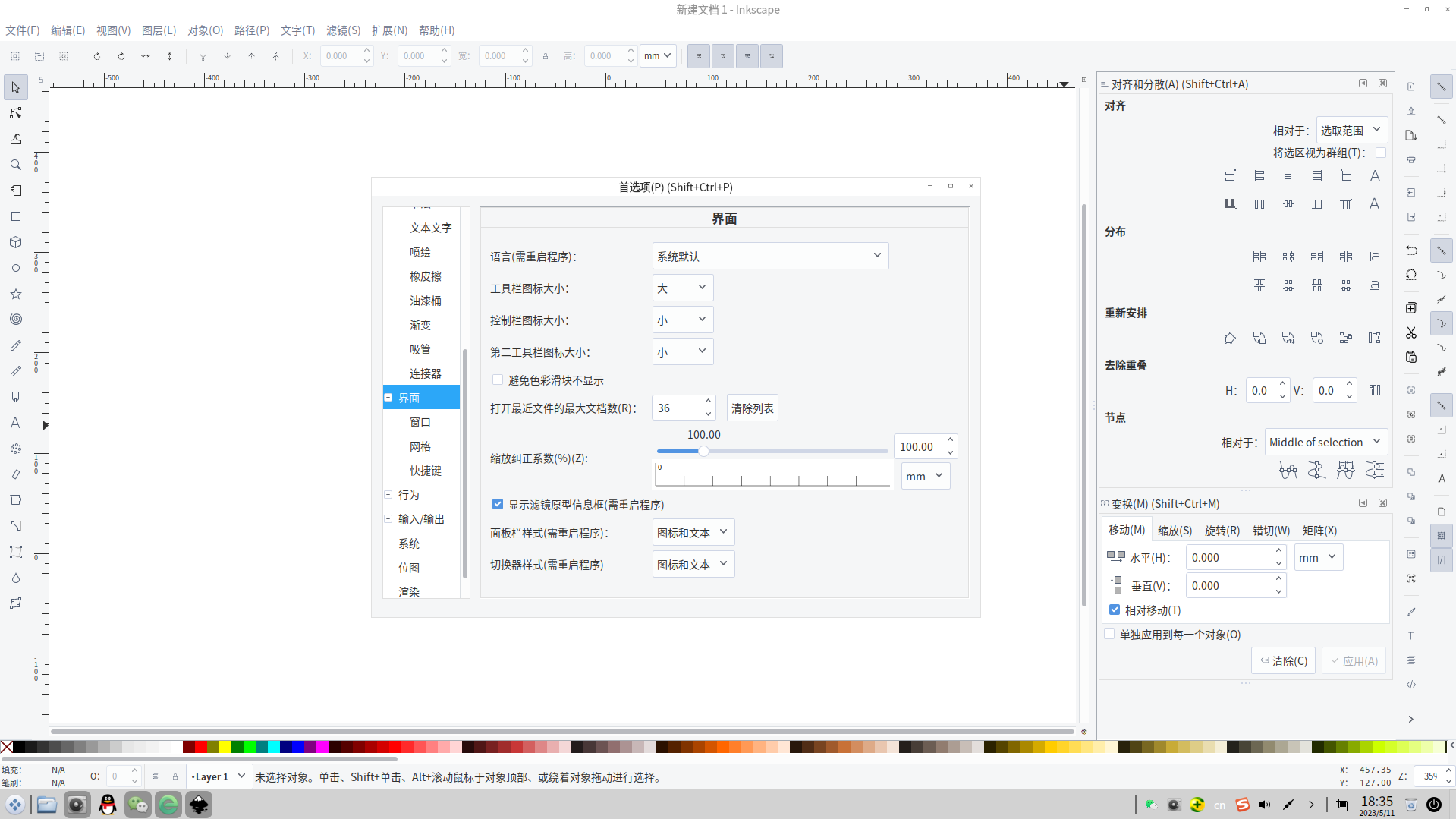This screenshot has height=819, width=1456.
Task: Select the spiral tool
Action: (16, 320)
